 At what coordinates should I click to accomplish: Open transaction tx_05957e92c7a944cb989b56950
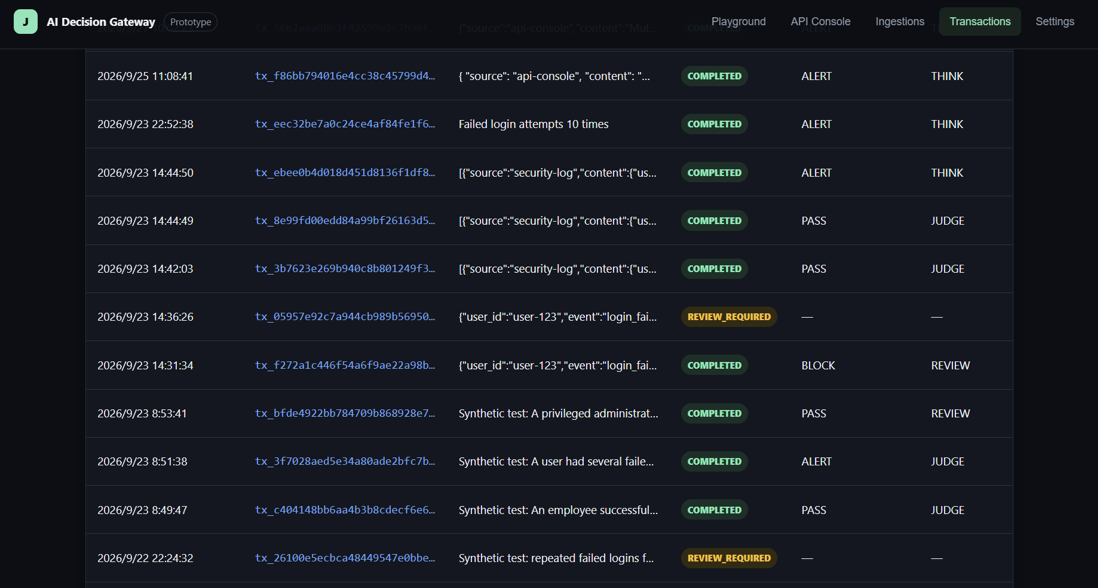tap(345, 317)
